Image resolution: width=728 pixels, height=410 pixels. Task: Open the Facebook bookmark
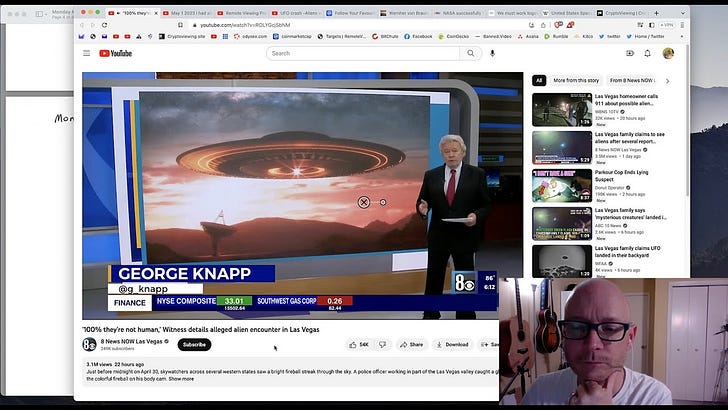pyautogui.click(x=418, y=36)
